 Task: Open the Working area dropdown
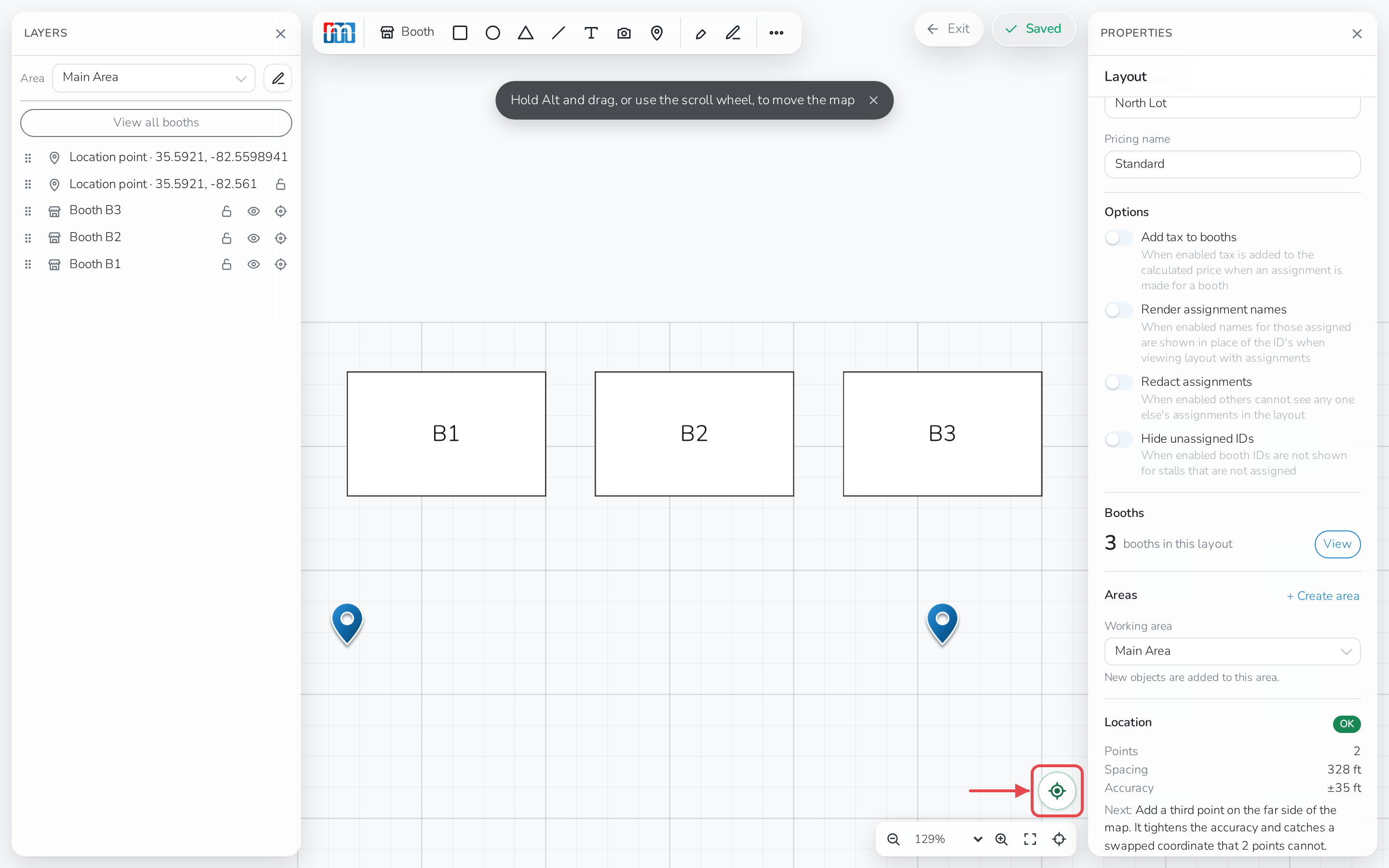point(1232,651)
